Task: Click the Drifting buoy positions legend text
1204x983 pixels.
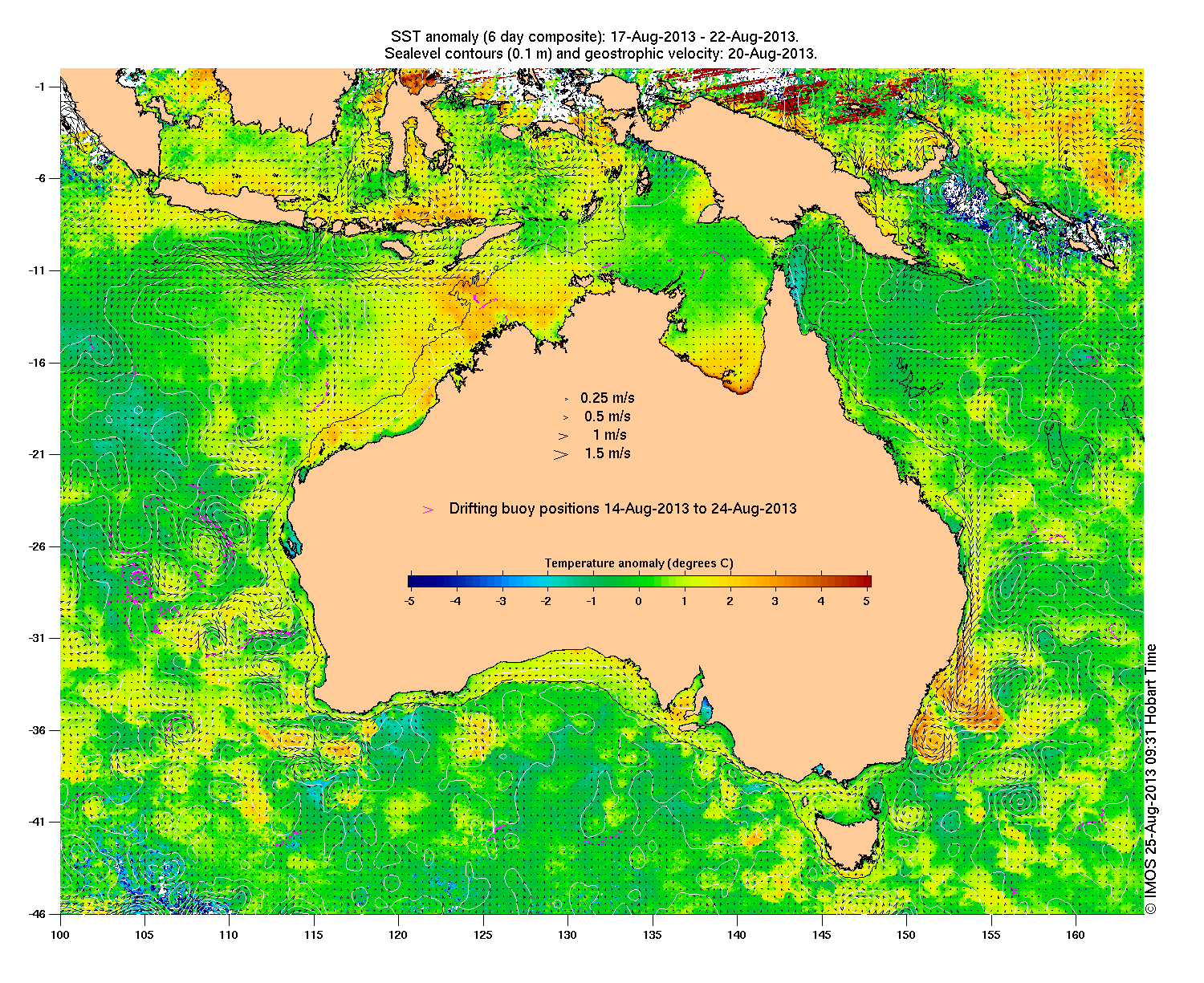Action: coord(623,509)
